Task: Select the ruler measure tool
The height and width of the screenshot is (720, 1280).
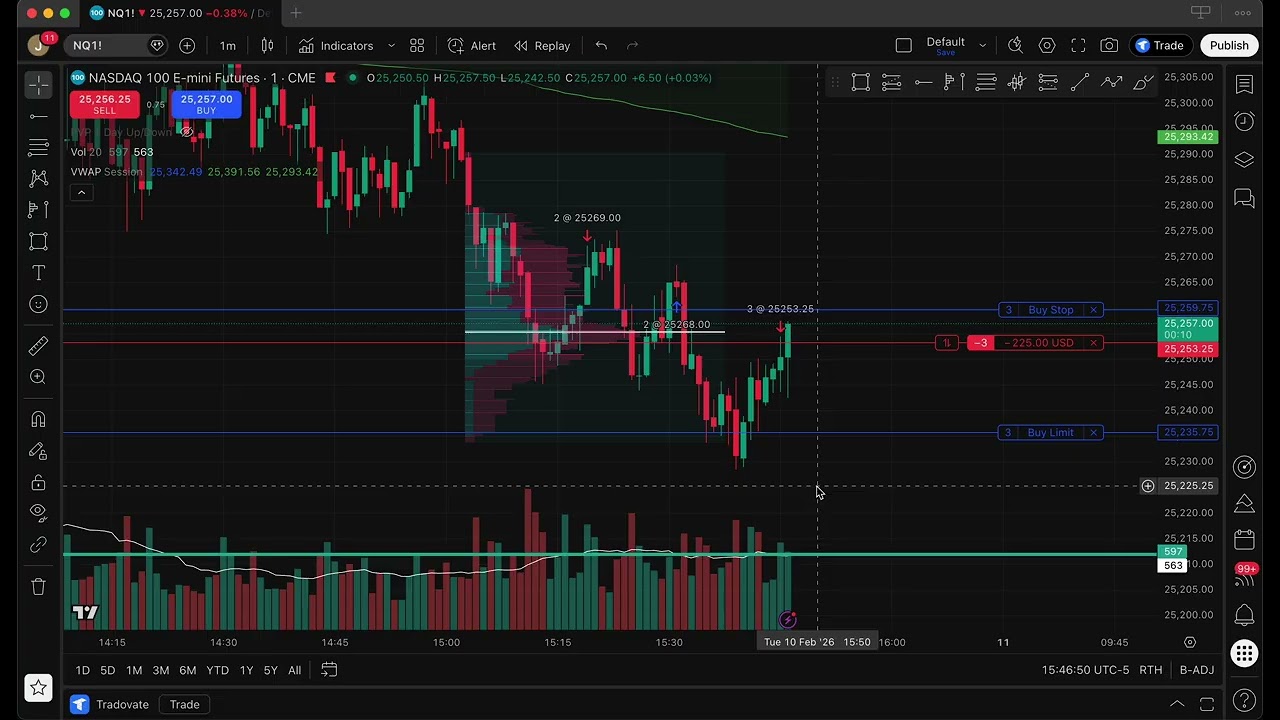Action: (x=38, y=346)
